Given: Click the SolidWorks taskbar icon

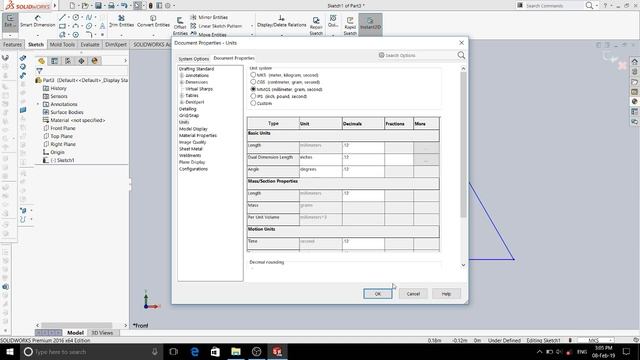Looking at the screenshot, I should 277,351.
